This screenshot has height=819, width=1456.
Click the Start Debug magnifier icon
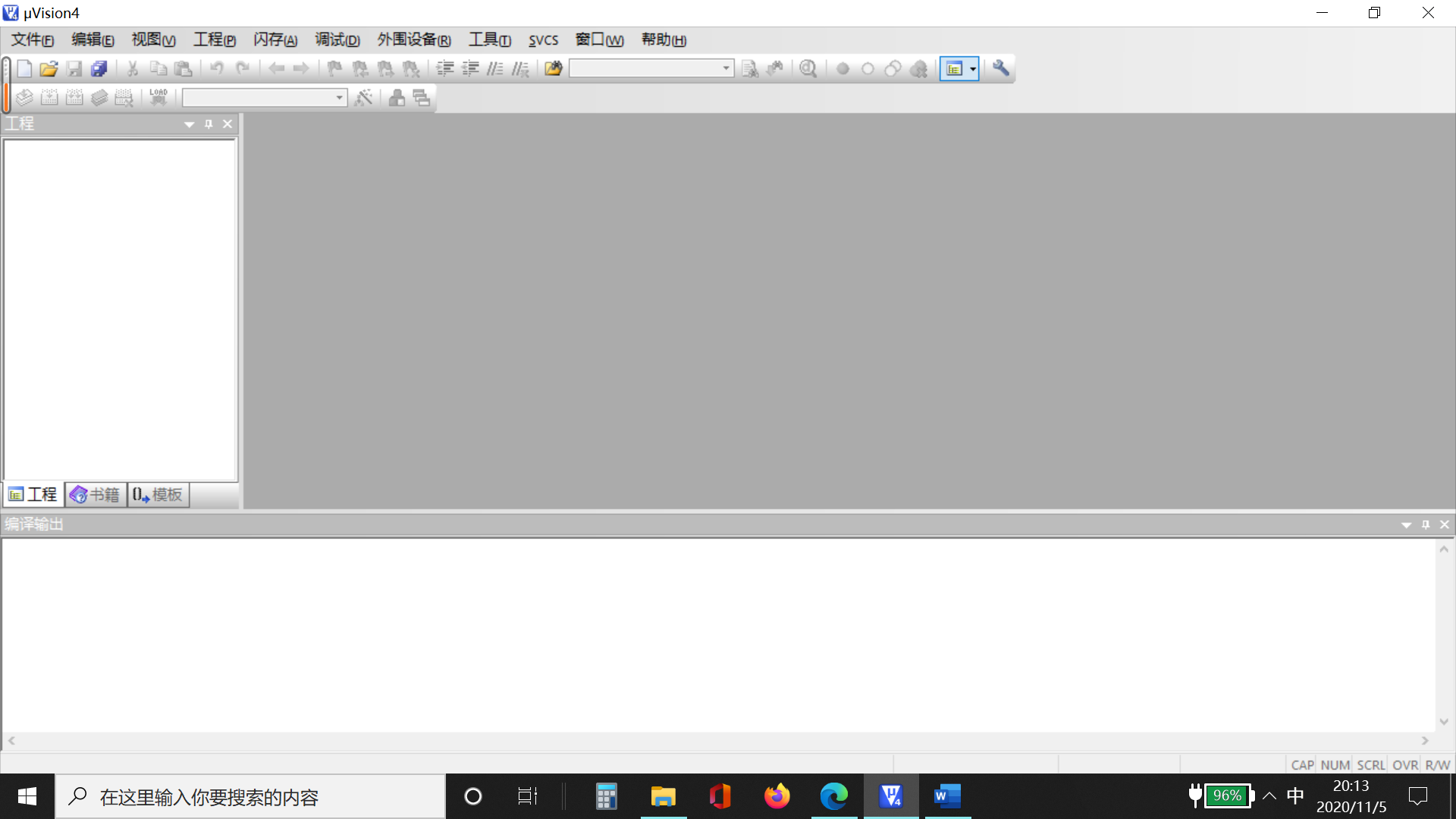[x=808, y=69]
